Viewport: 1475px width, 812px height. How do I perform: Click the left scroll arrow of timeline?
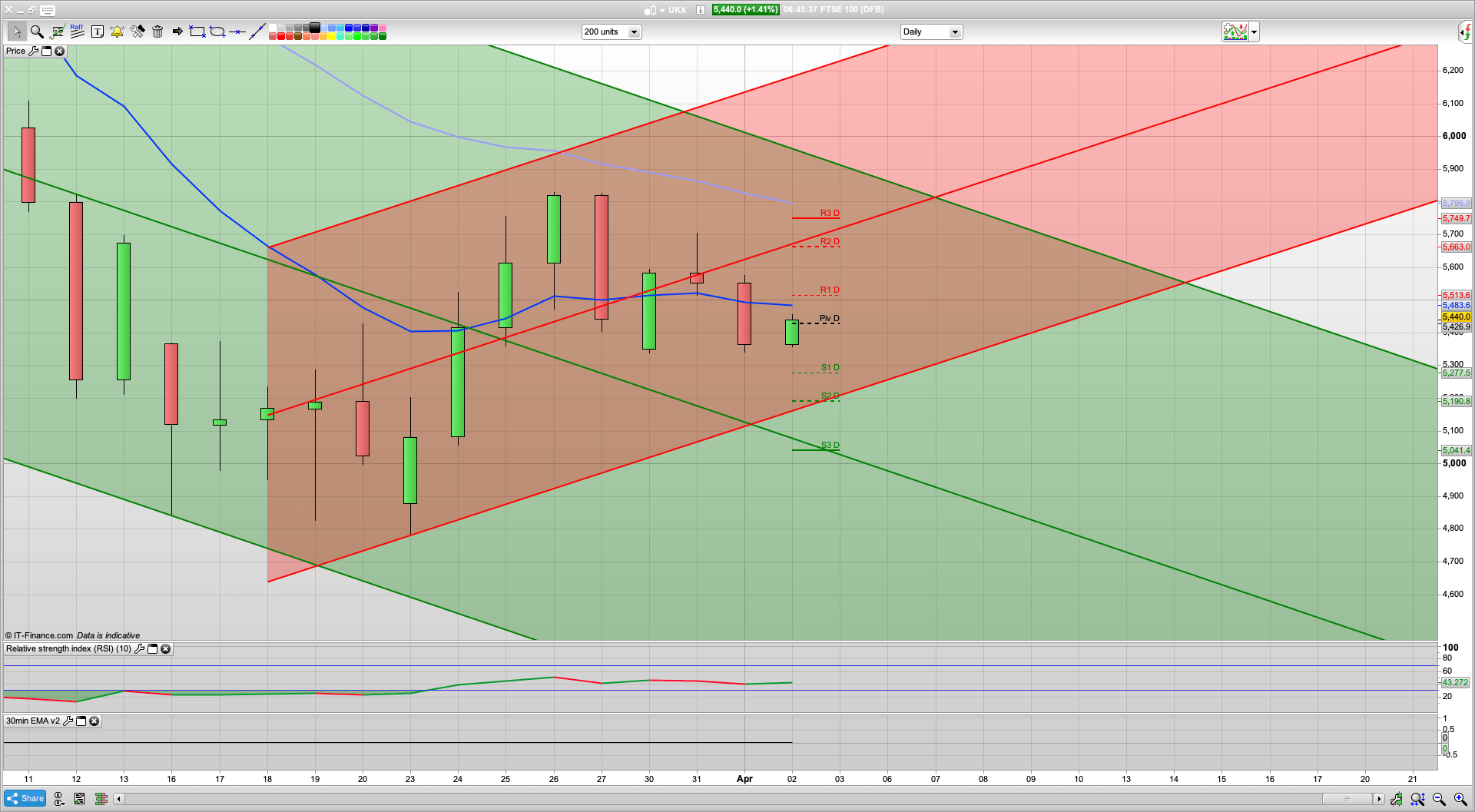pyautogui.click(x=118, y=799)
